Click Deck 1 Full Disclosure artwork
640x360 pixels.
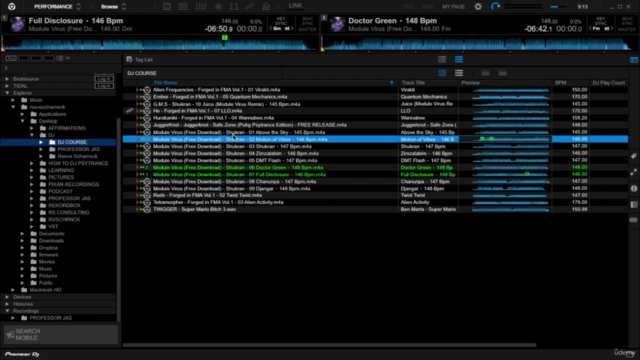(x=18, y=24)
